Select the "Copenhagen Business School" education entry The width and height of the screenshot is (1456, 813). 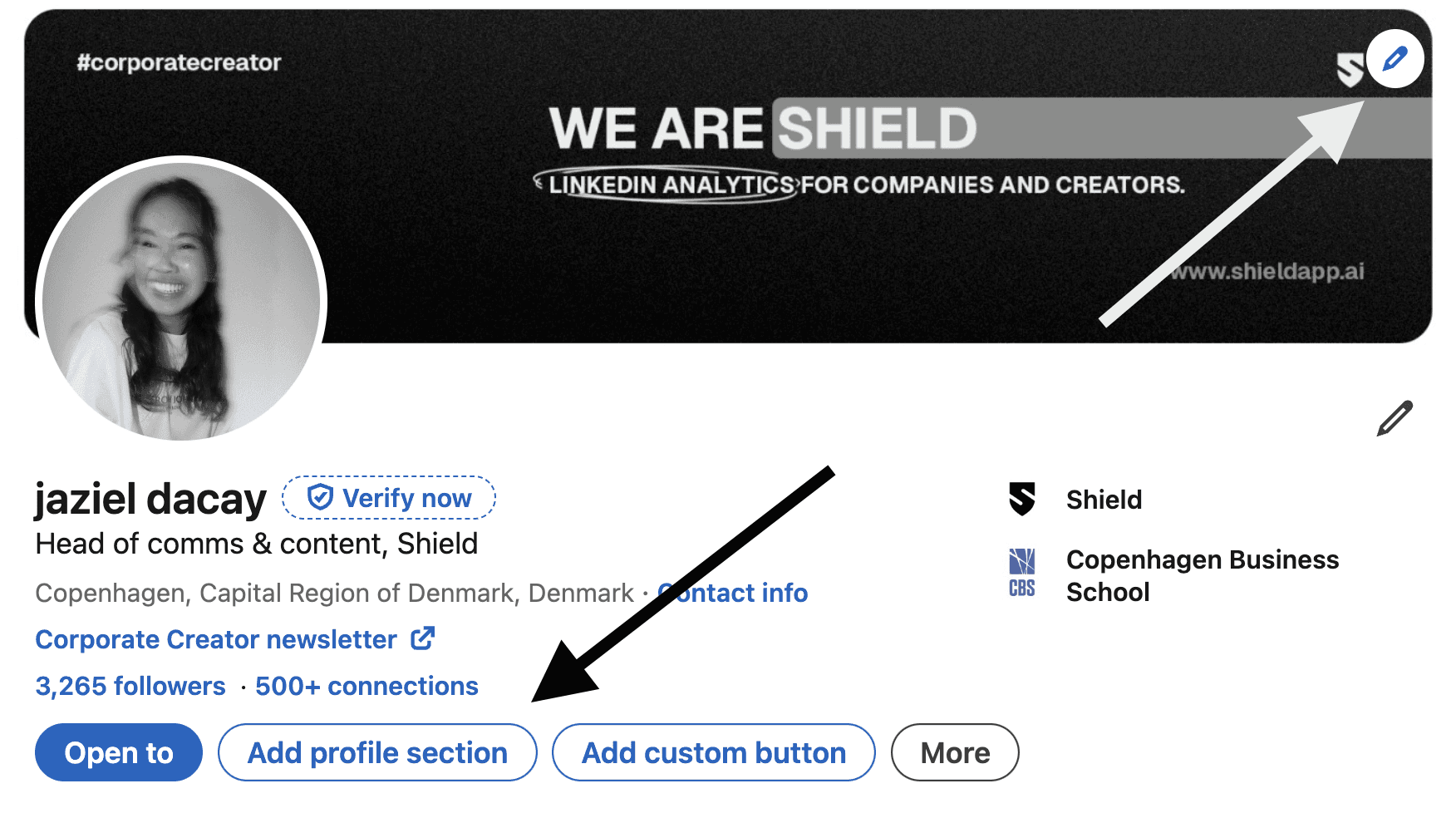pyautogui.click(x=1202, y=575)
